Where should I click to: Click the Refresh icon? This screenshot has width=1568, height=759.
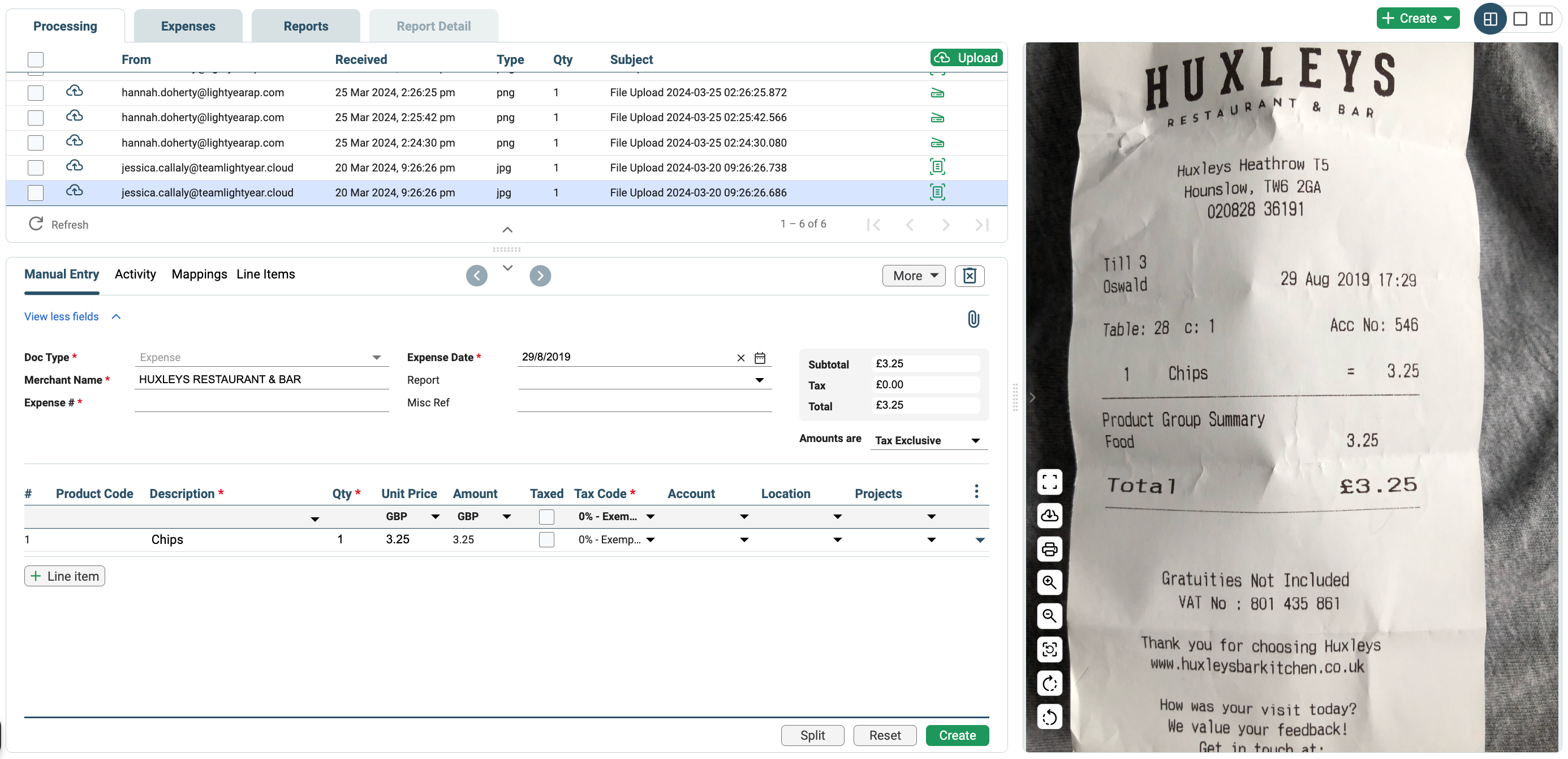(36, 224)
